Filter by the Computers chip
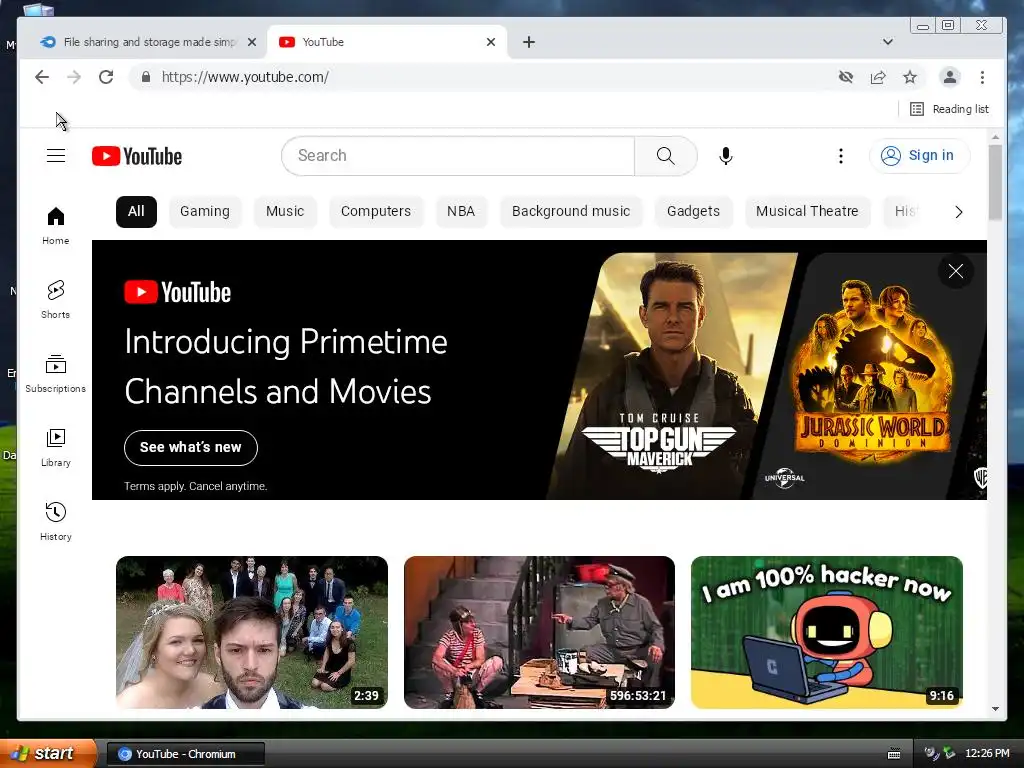1024x768 pixels. click(376, 212)
